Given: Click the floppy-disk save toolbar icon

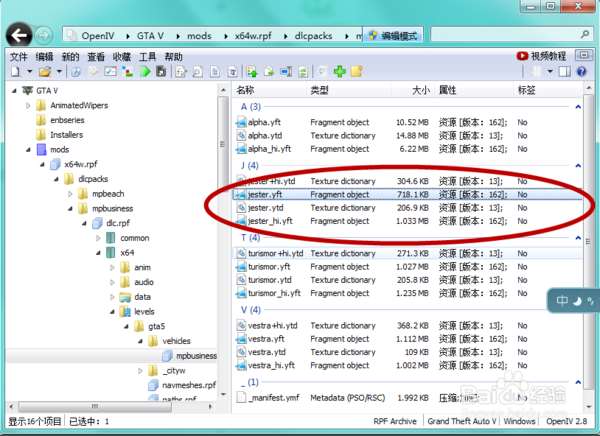Looking at the screenshot, I should click(161, 72).
